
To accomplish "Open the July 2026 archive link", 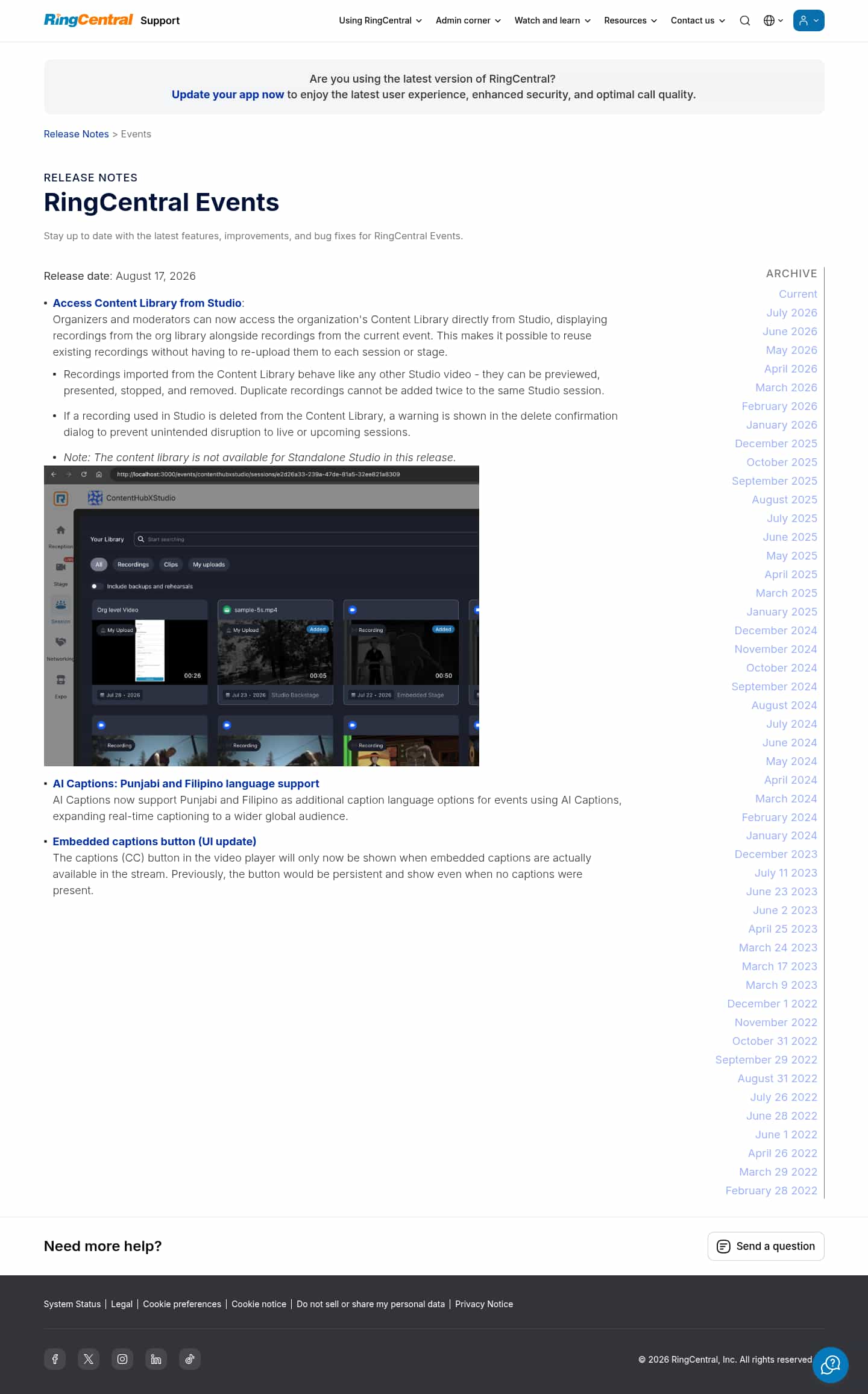I will coord(791,313).
